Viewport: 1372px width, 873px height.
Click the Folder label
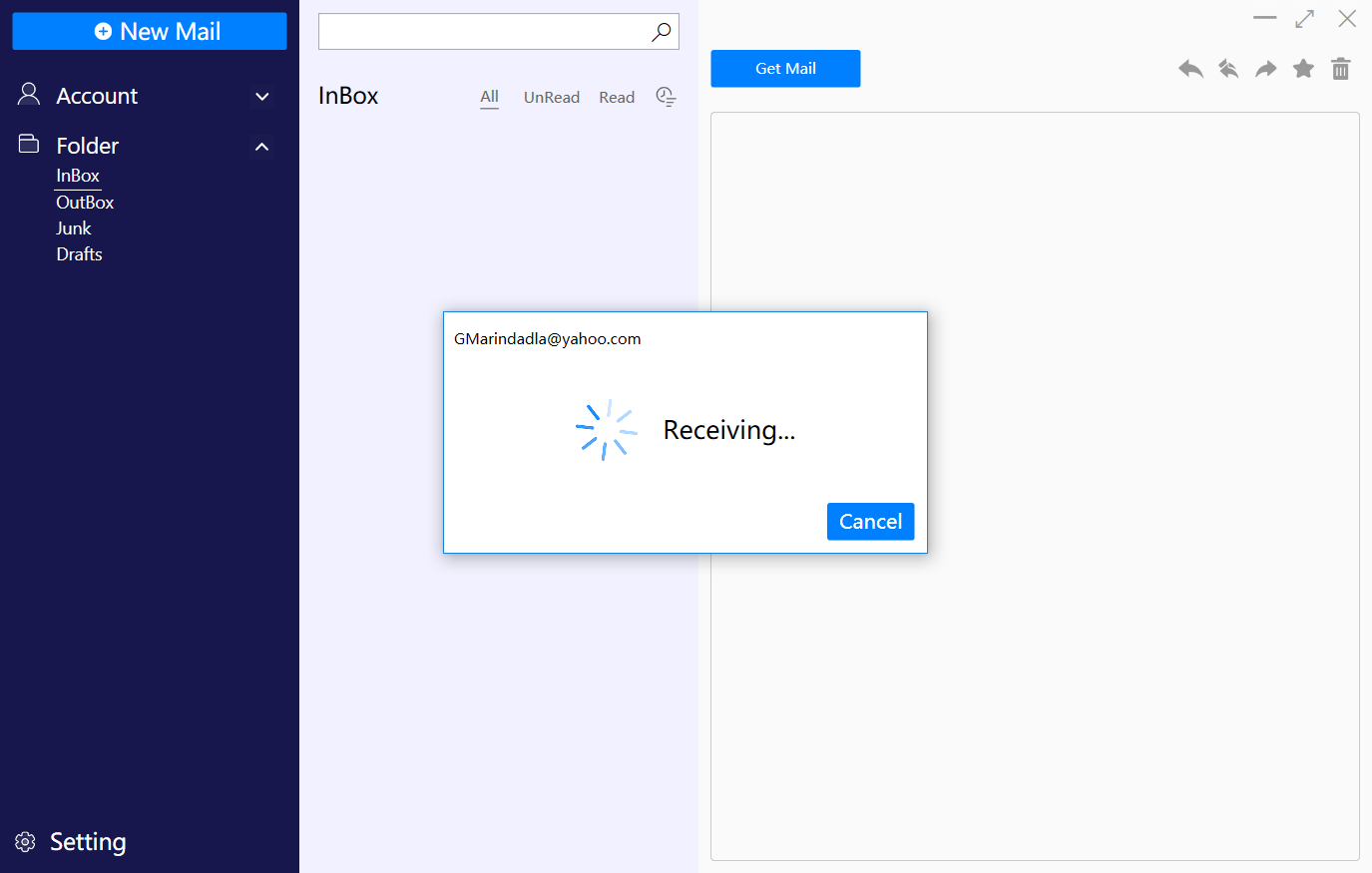pos(88,146)
